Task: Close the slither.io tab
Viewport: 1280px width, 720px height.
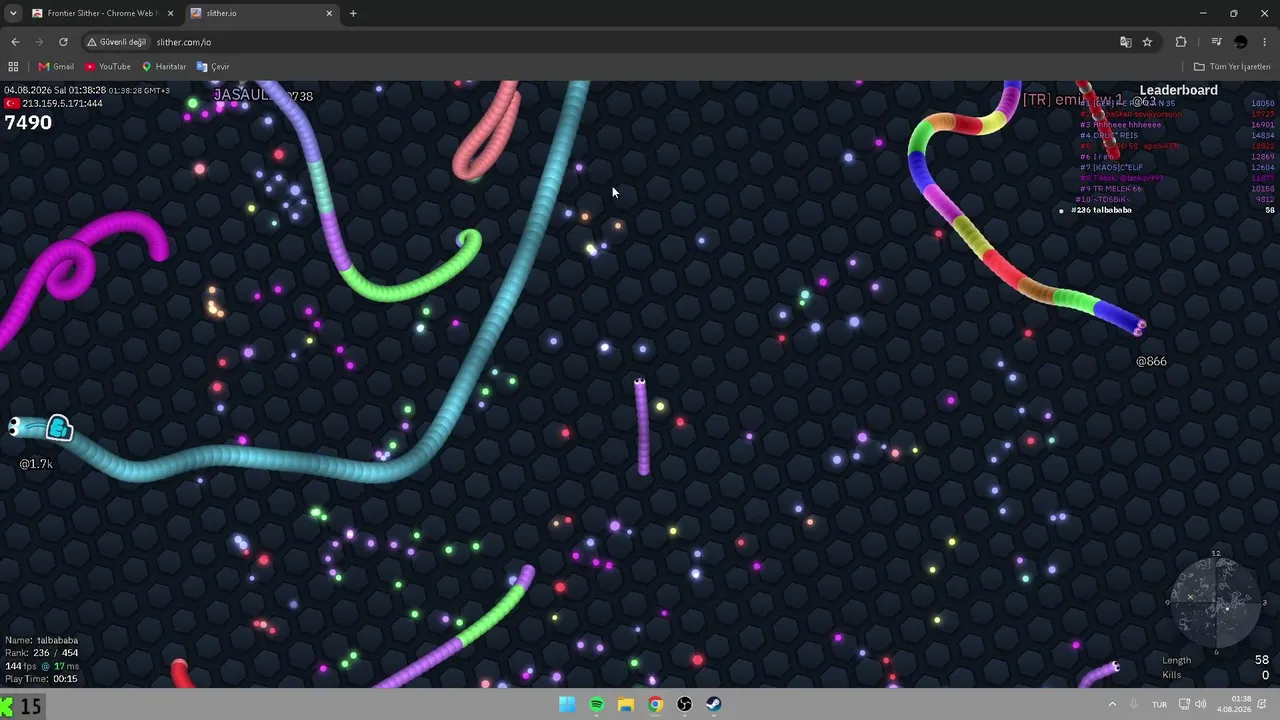Action: click(x=329, y=13)
